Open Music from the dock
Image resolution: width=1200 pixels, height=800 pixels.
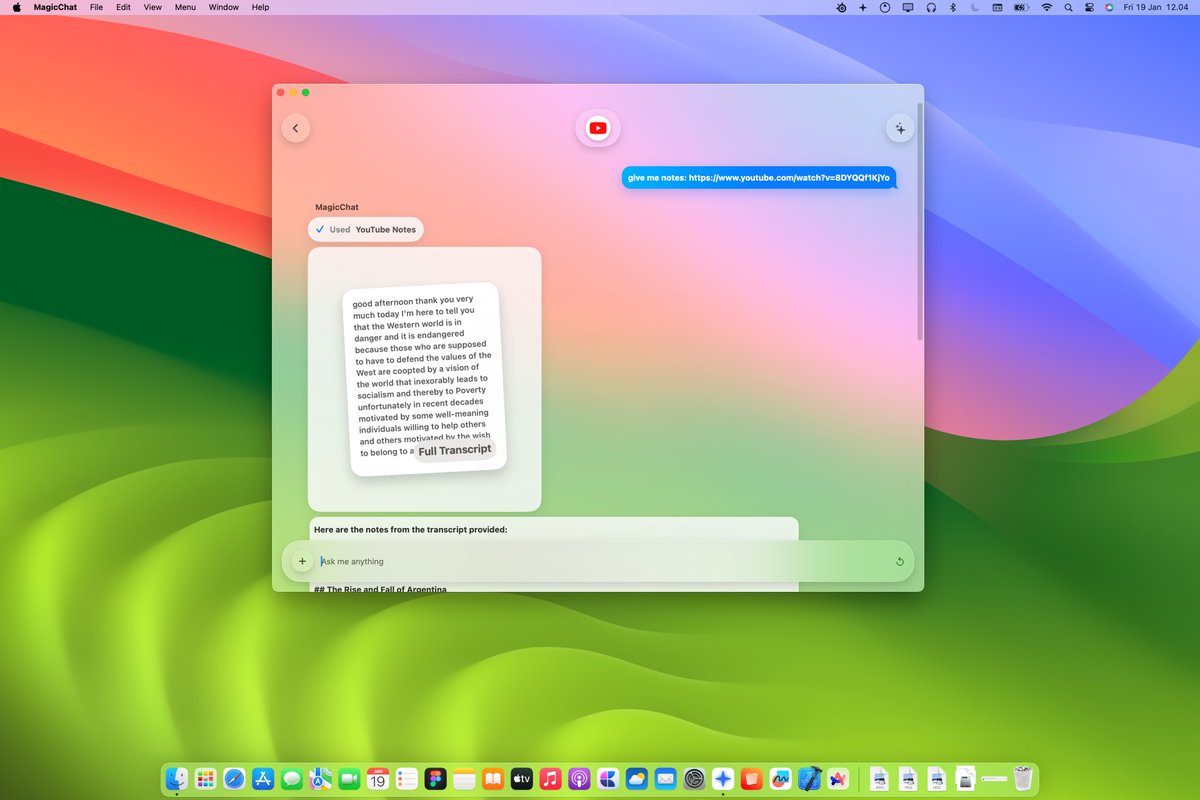click(550, 779)
